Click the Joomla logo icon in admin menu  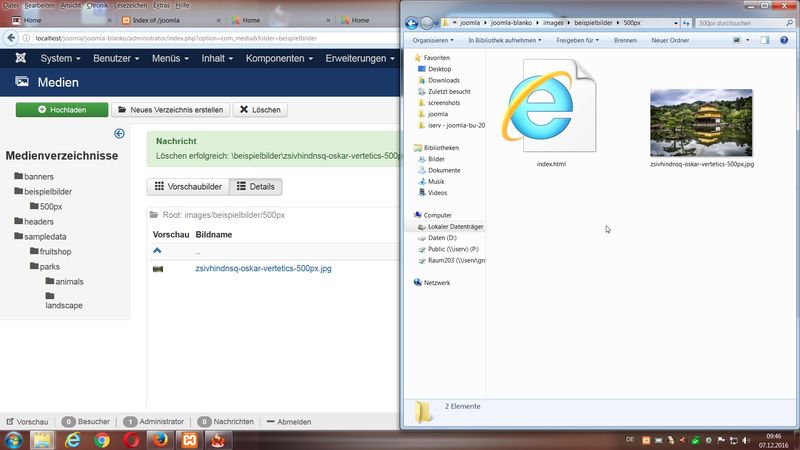(x=20, y=58)
